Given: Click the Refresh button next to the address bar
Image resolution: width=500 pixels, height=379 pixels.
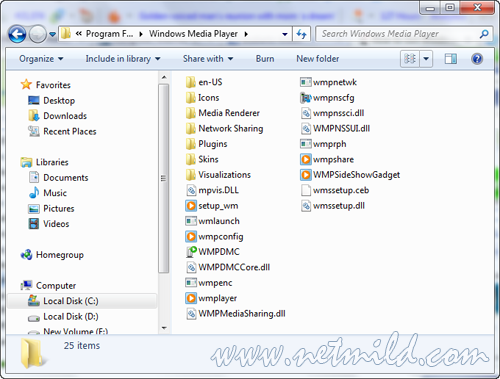Looking at the screenshot, I should coord(302,34).
